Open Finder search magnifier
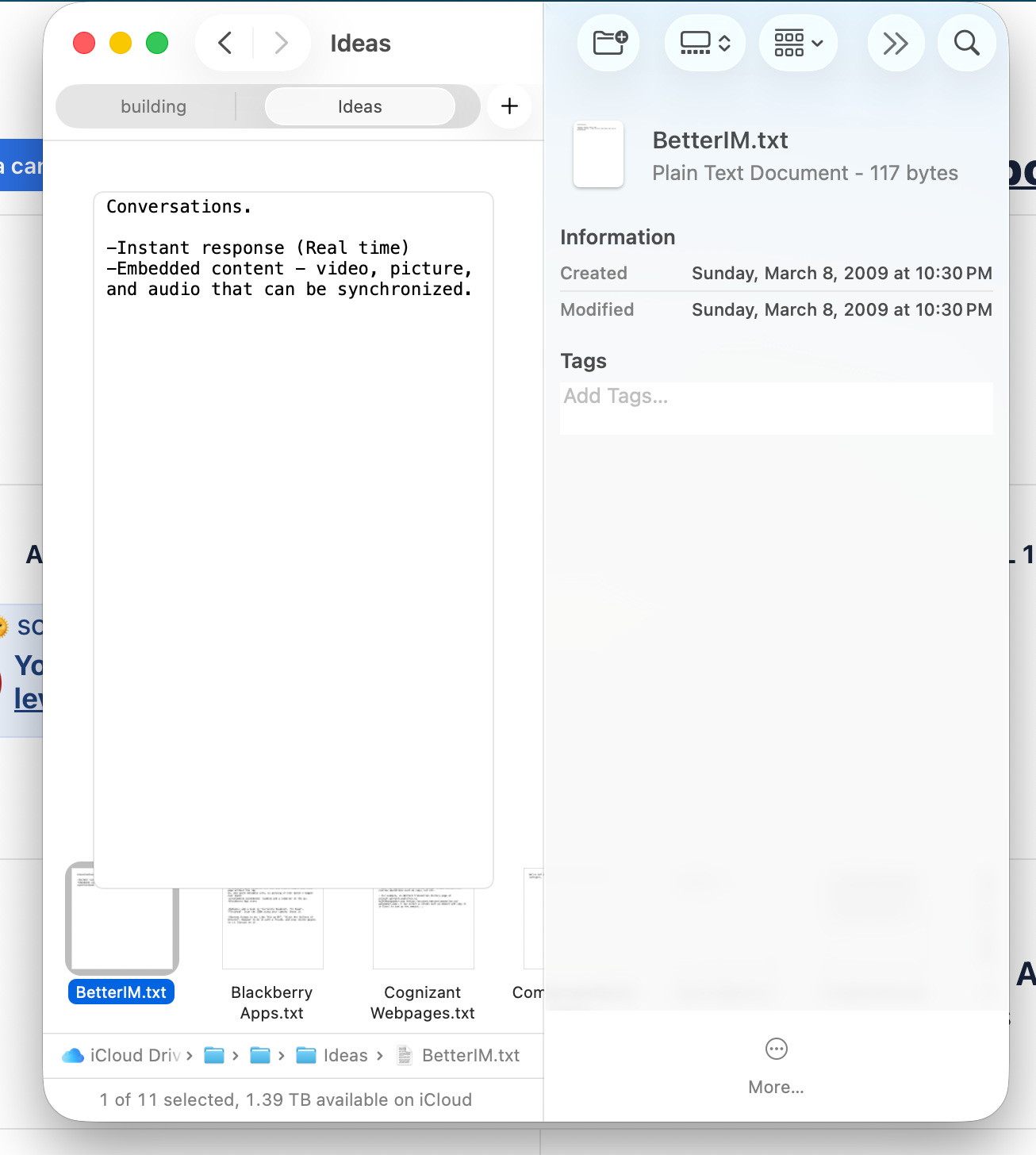 click(966, 43)
